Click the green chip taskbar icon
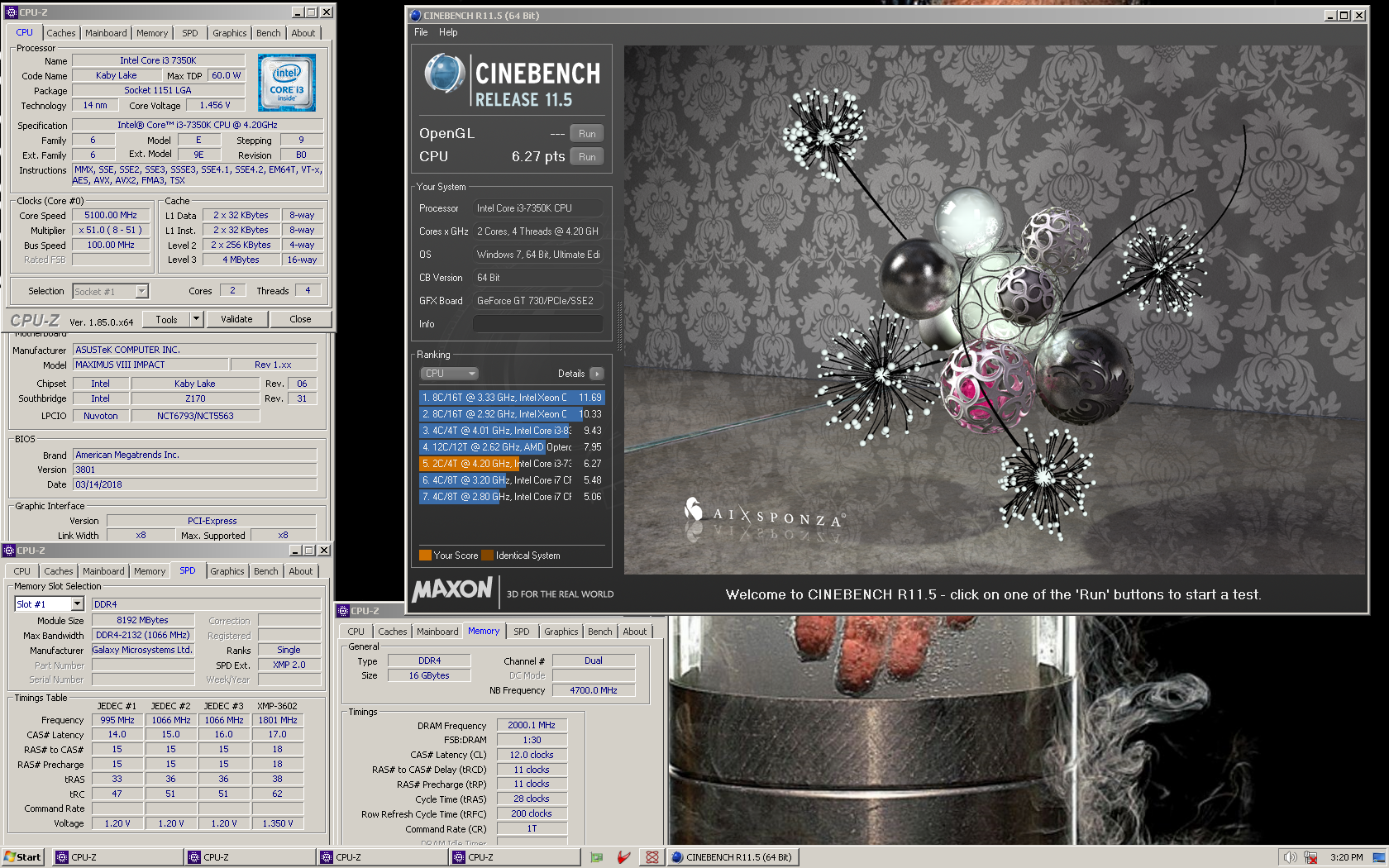The width and height of the screenshot is (1389, 868). click(597, 857)
